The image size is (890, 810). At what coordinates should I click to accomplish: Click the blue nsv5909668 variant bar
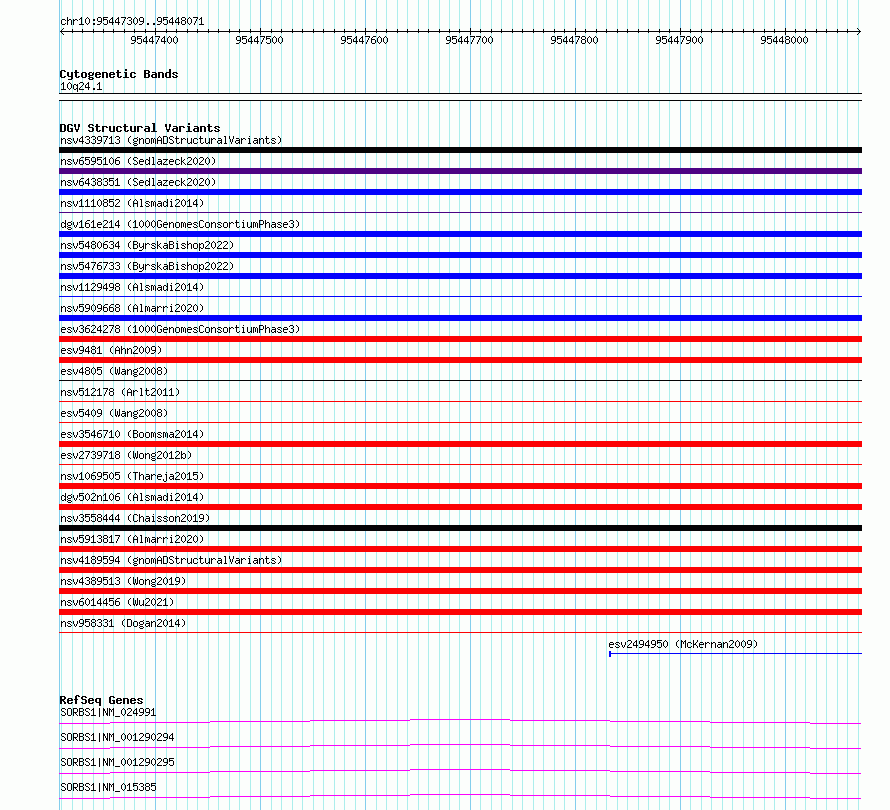(460, 318)
